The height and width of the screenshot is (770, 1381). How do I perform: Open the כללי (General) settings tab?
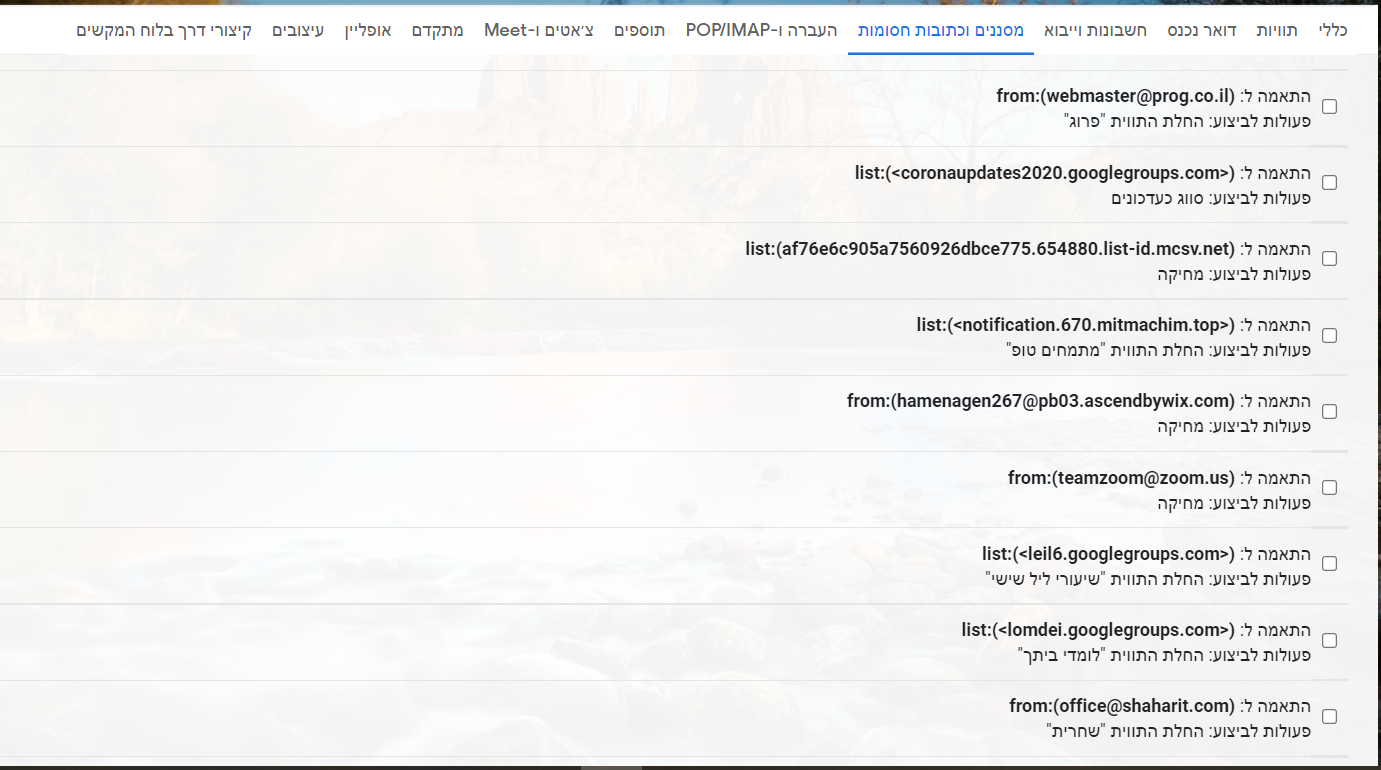click(x=1333, y=30)
